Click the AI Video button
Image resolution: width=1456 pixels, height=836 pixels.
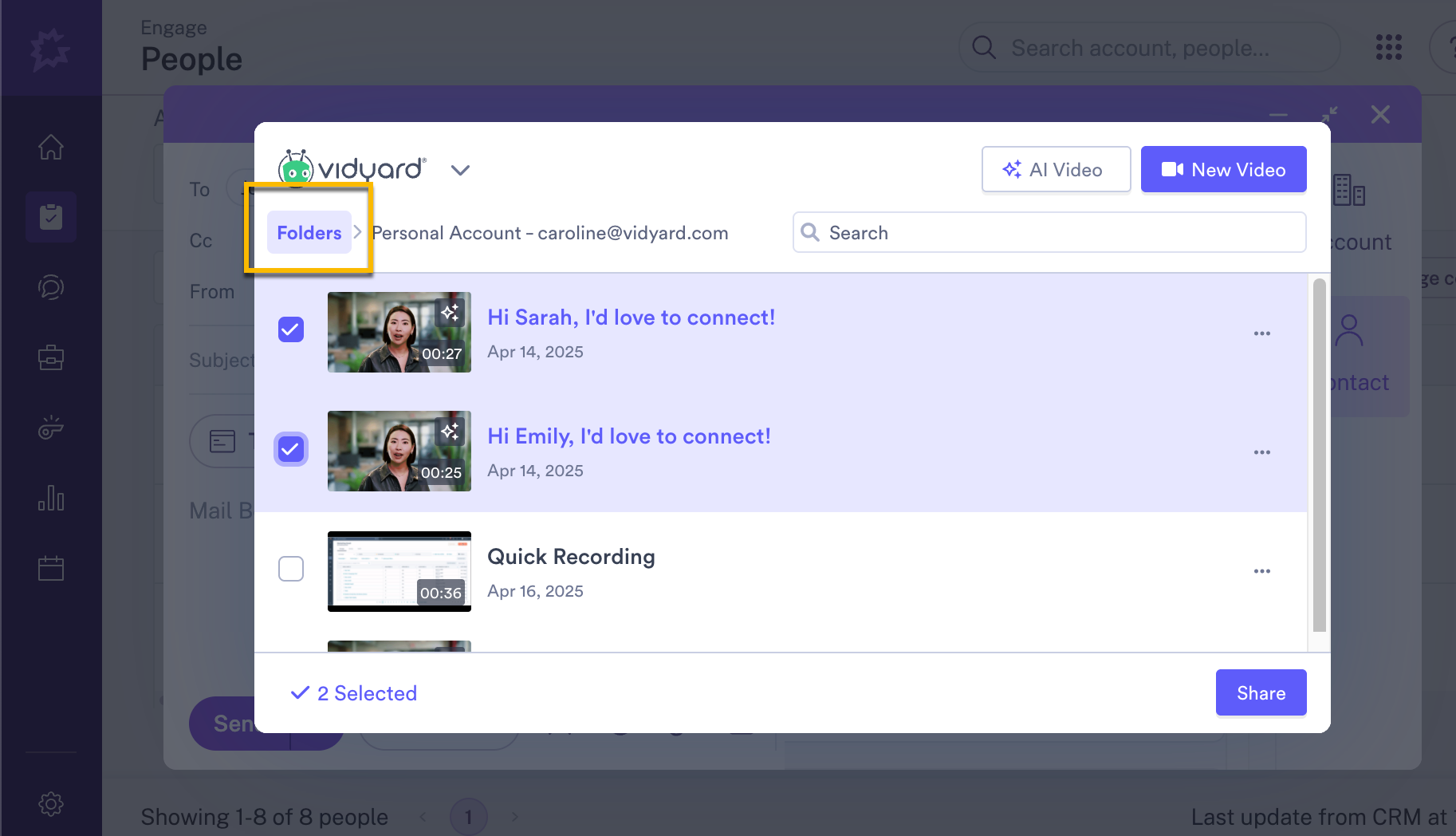point(1056,169)
